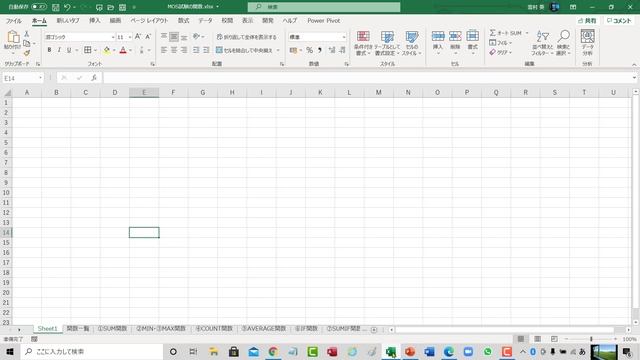This screenshot has width=640, height=360.
Task: Open the font size dropdown
Action: coord(130,37)
